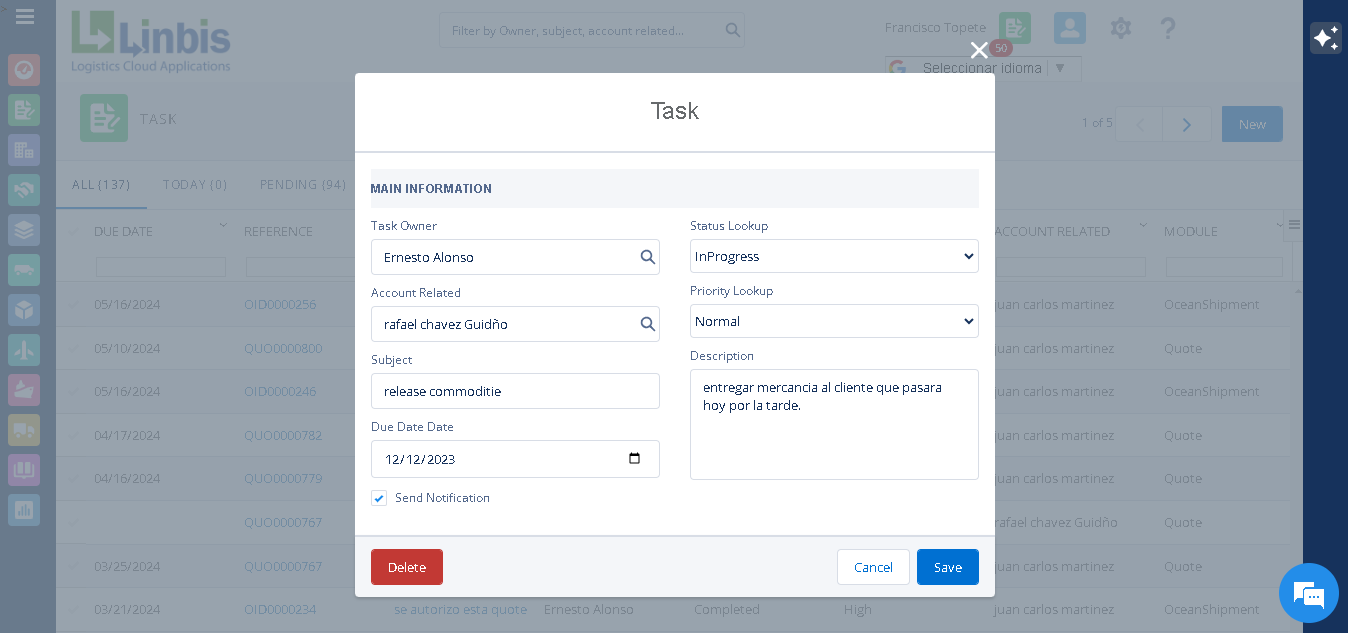Switch to the TODAY (0) tab
The height and width of the screenshot is (633, 1348).
(194, 184)
